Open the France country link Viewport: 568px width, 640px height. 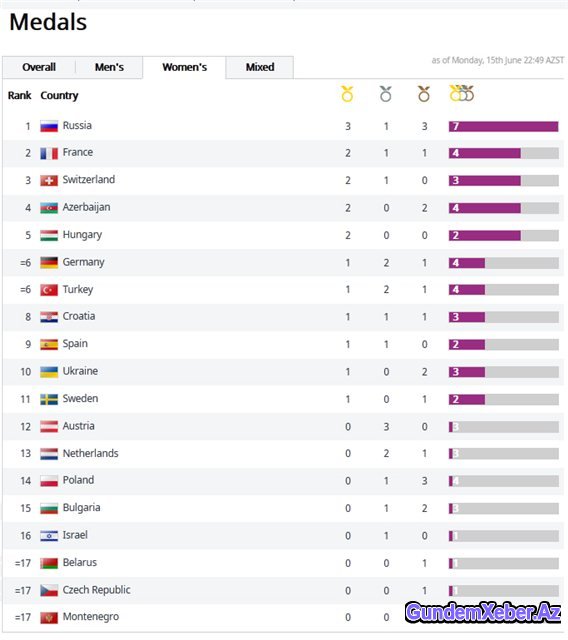[x=78, y=152]
